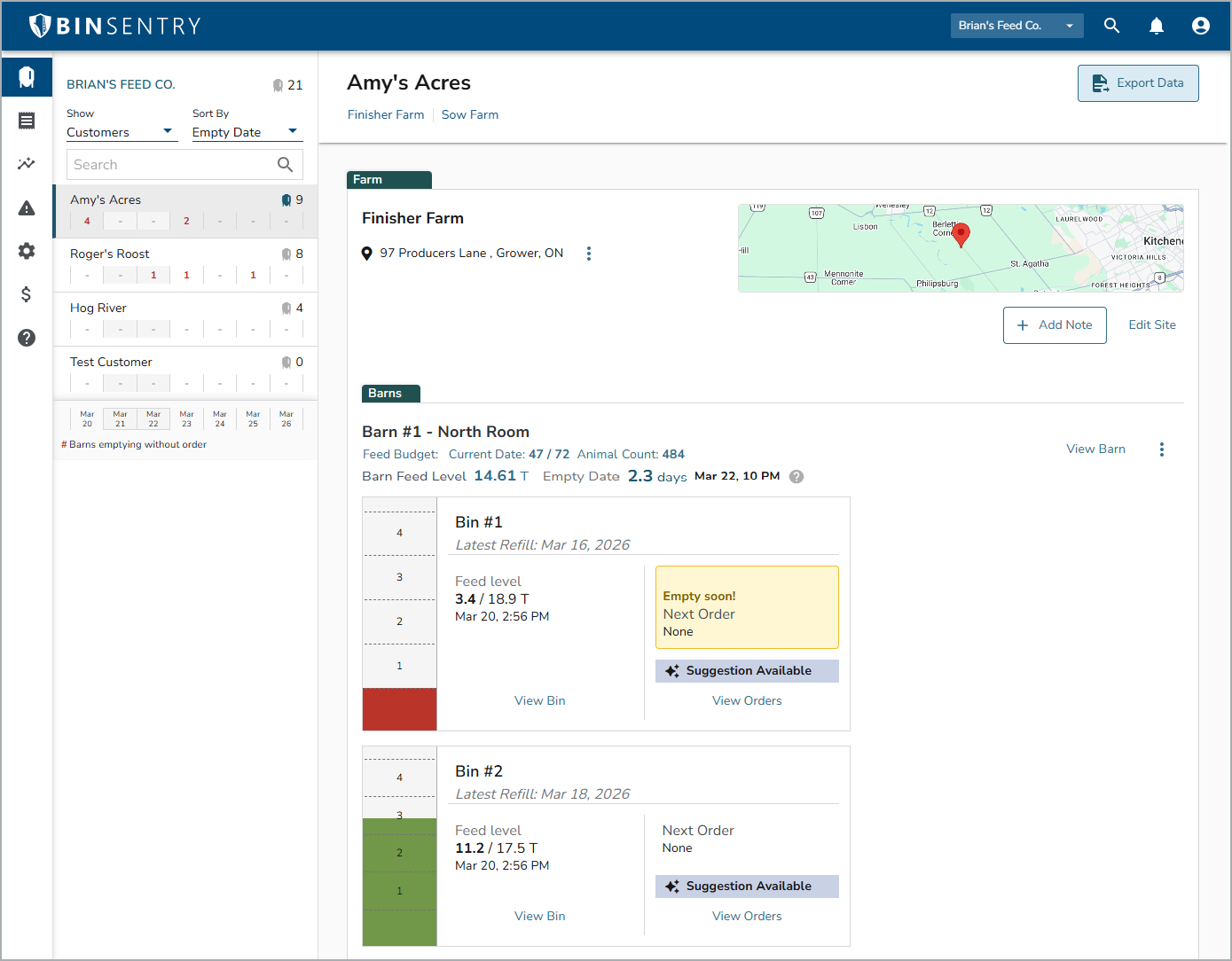Click the Add Note button
The width and height of the screenshot is (1232, 961).
pyautogui.click(x=1054, y=325)
